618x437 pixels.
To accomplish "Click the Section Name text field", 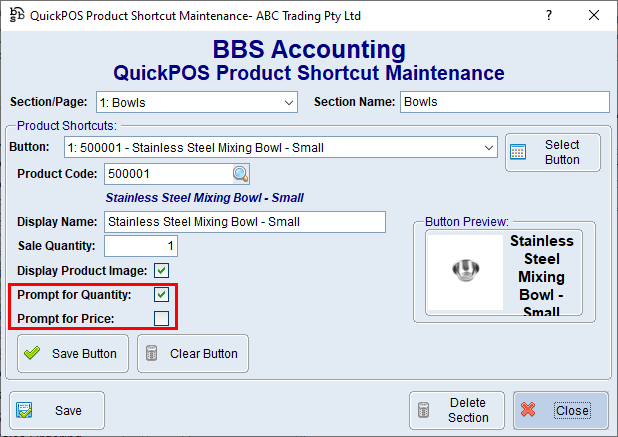I will [504, 102].
